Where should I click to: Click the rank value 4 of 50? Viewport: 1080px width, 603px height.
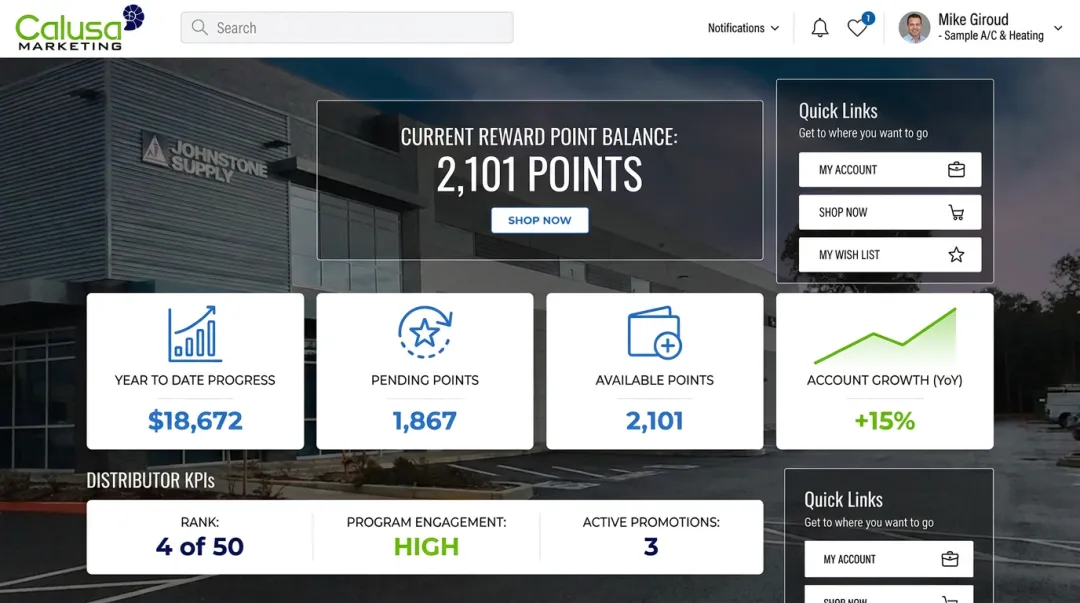pyautogui.click(x=200, y=546)
